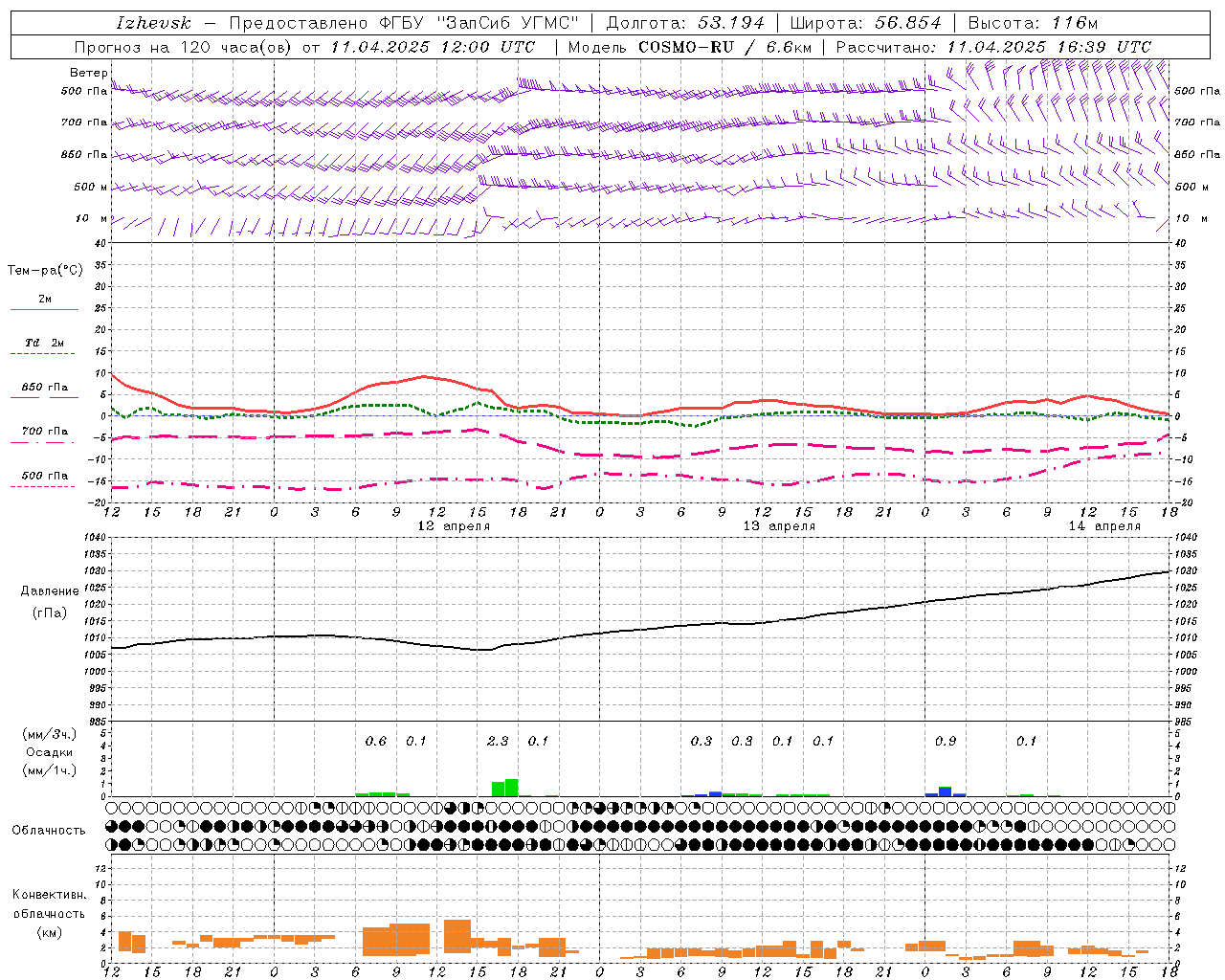Click the 'Конвективн.' convective cloud label

50,895
